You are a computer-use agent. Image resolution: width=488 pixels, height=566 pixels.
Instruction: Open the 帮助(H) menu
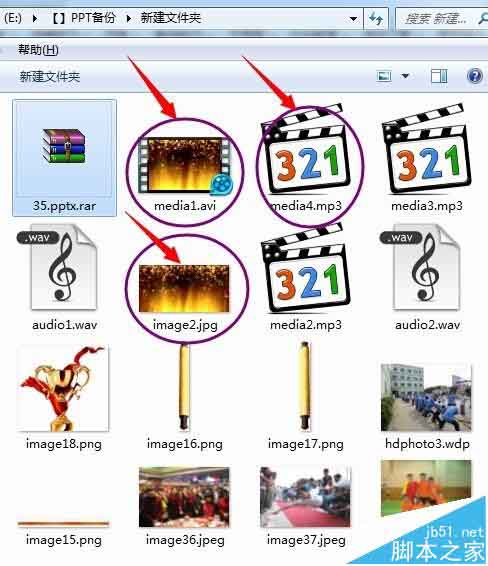coord(39,49)
